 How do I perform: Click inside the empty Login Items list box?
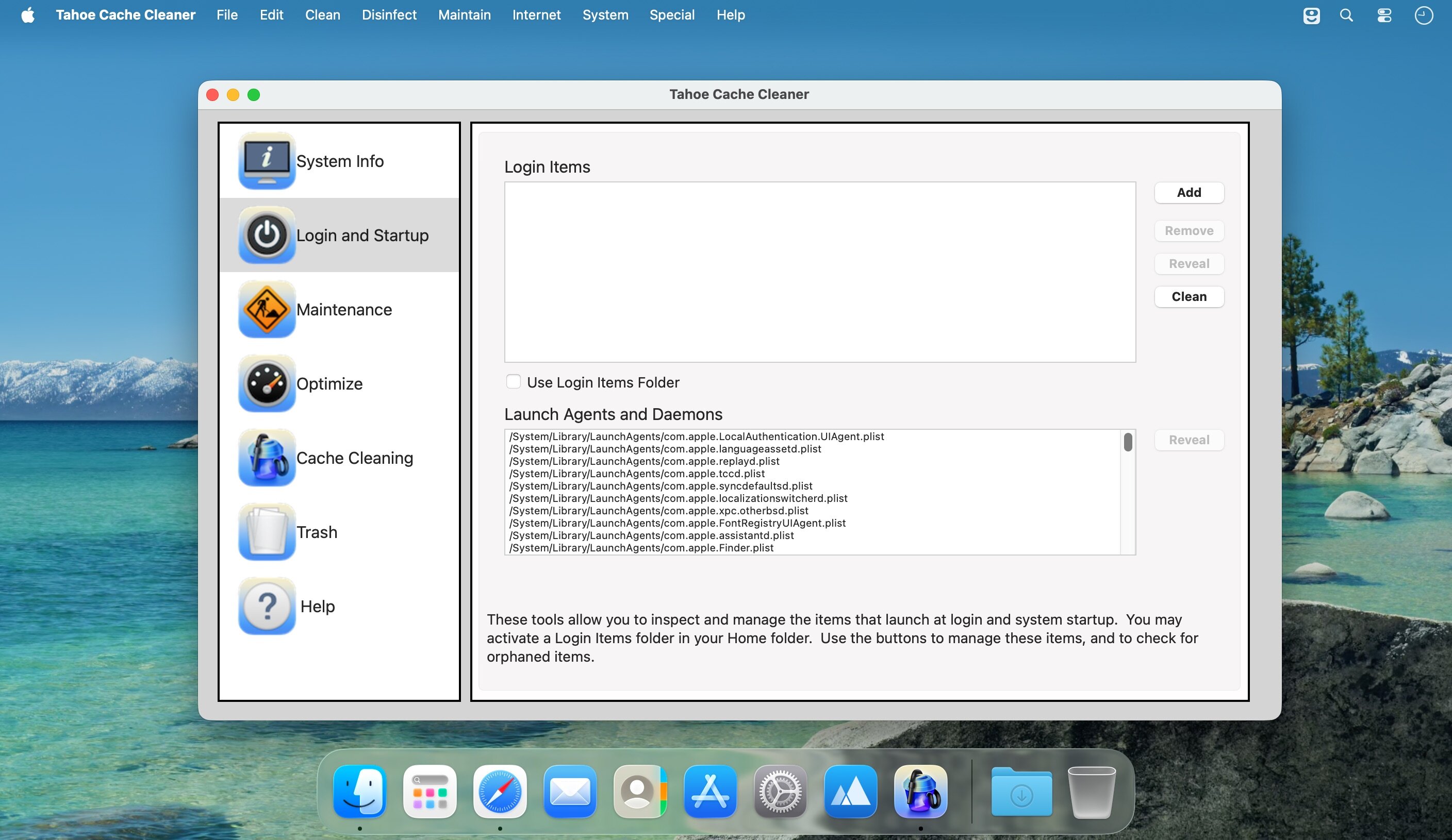[x=820, y=272]
